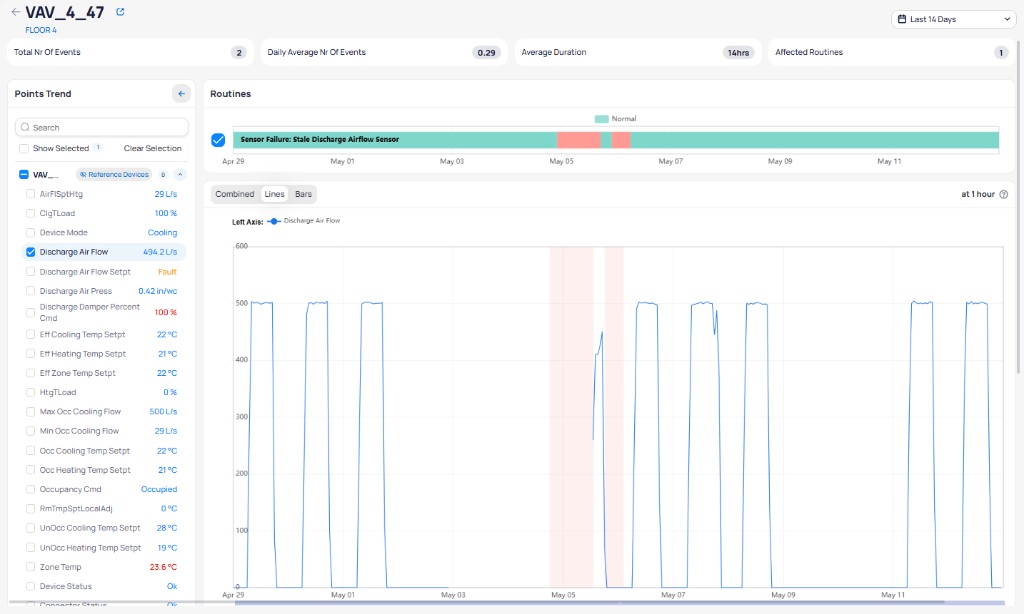This screenshot has width=1024, height=614.
Task: Check the AirFlSptHtg point
Action: tap(30, 194)
